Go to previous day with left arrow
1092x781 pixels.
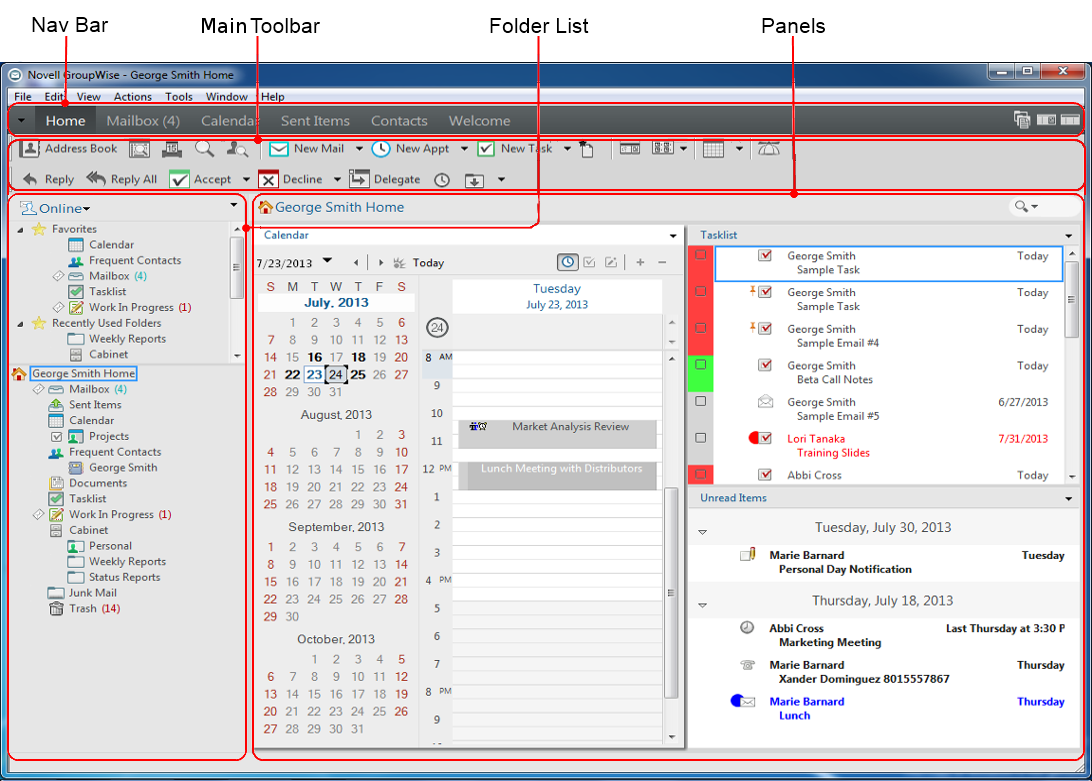(x=356, y=263)
